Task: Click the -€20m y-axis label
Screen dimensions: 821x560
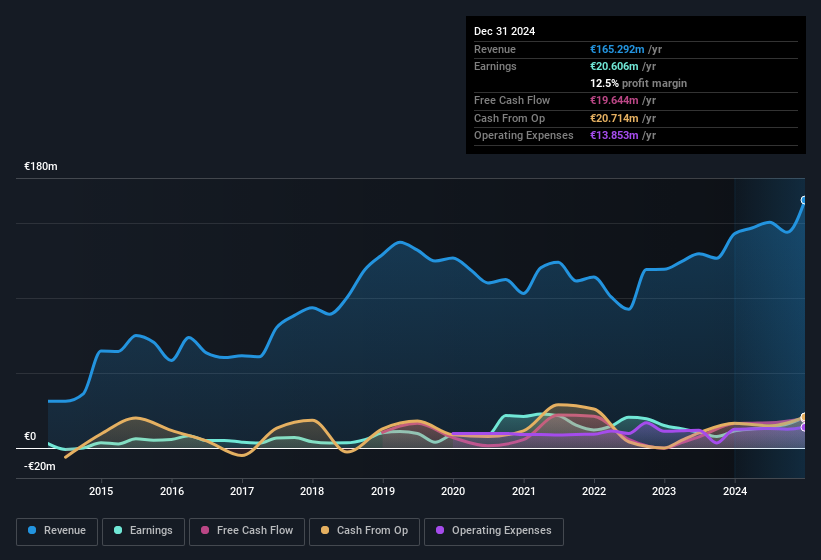Action: [x=40, y=466]
